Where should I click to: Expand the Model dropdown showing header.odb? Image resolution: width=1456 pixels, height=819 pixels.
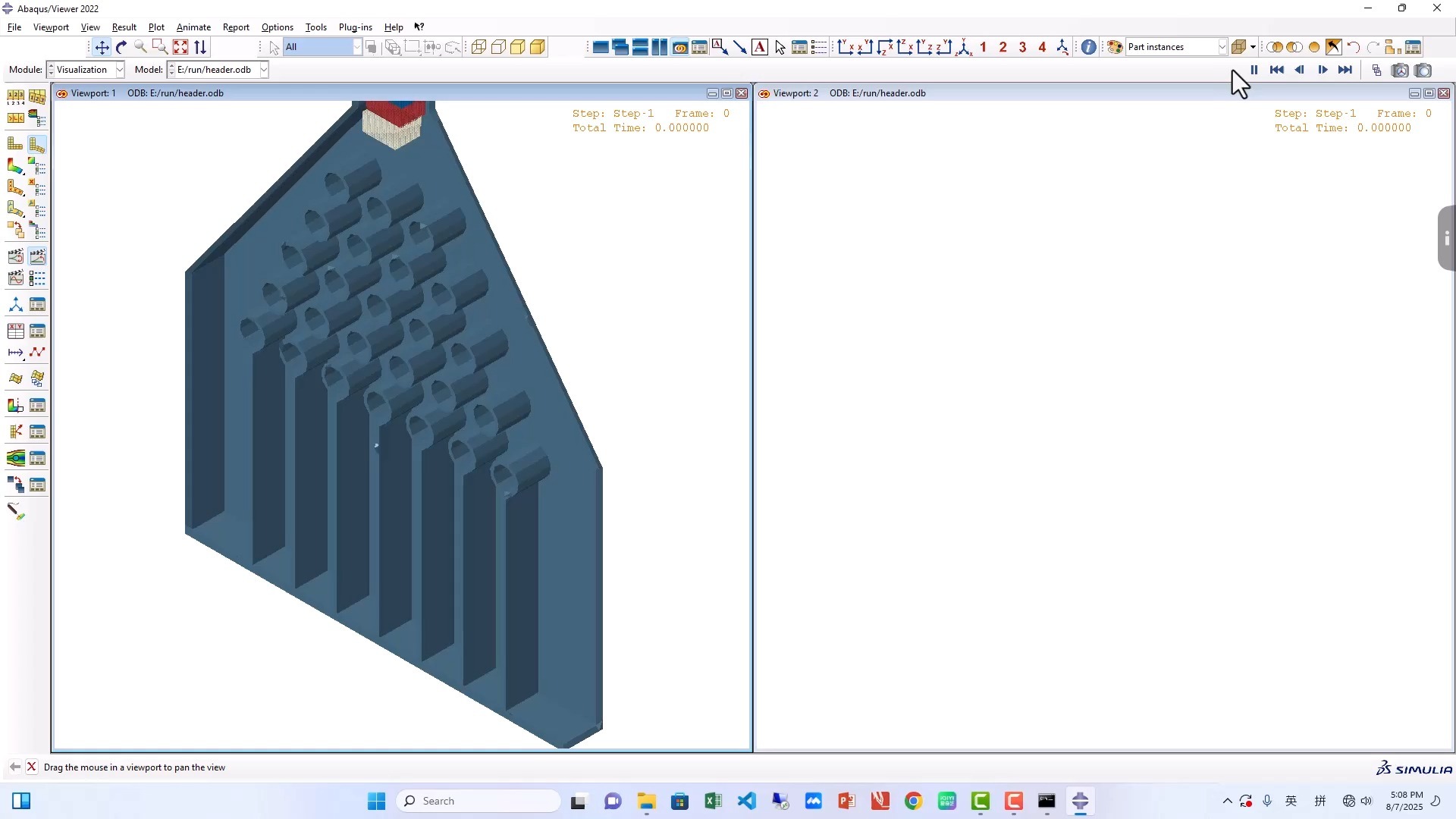click(x=262, y=69)
